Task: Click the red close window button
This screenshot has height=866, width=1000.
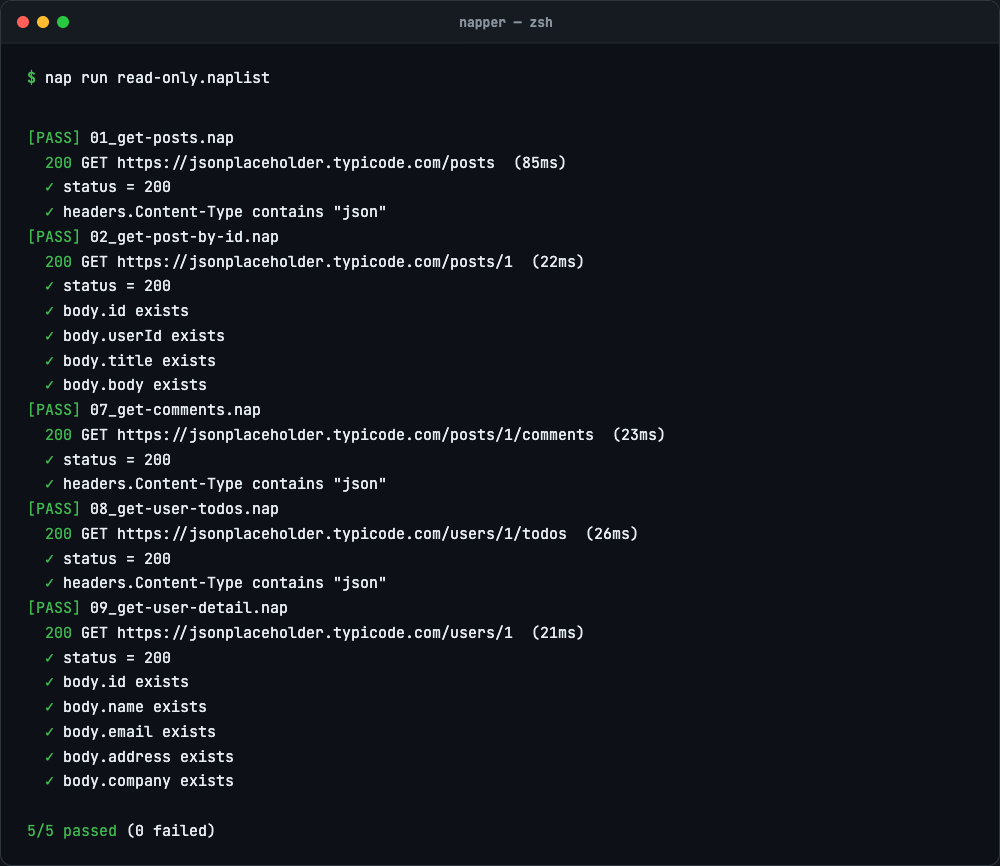Action: (x=23, y=22)
